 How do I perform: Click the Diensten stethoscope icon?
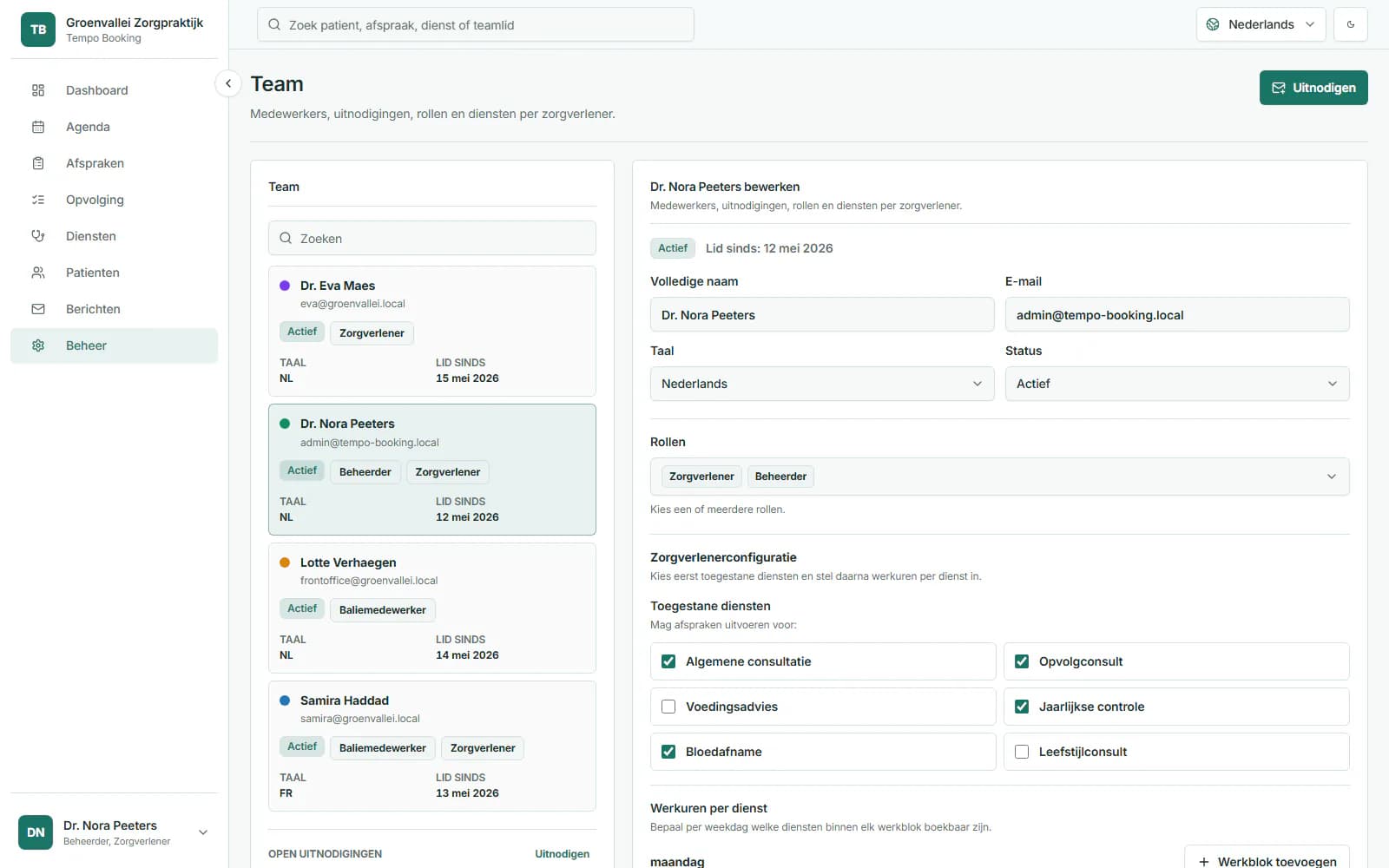(x=38, y=236)
